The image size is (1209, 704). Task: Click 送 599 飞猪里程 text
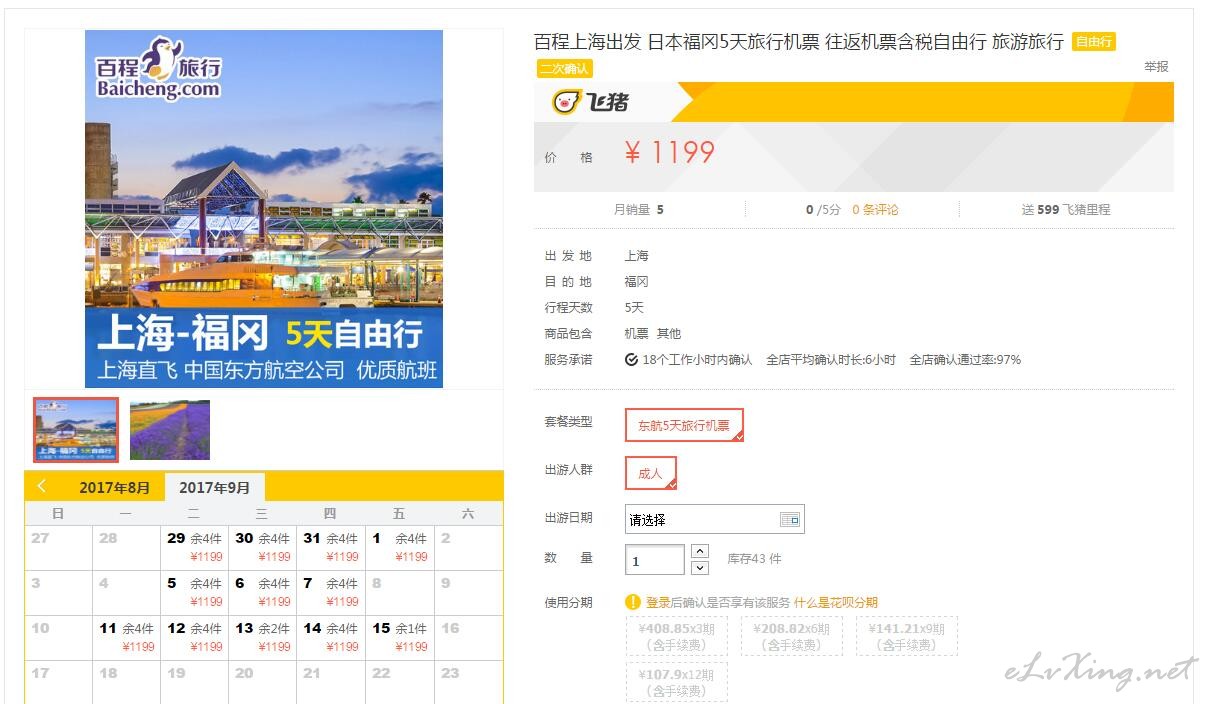pos(1066,210)
